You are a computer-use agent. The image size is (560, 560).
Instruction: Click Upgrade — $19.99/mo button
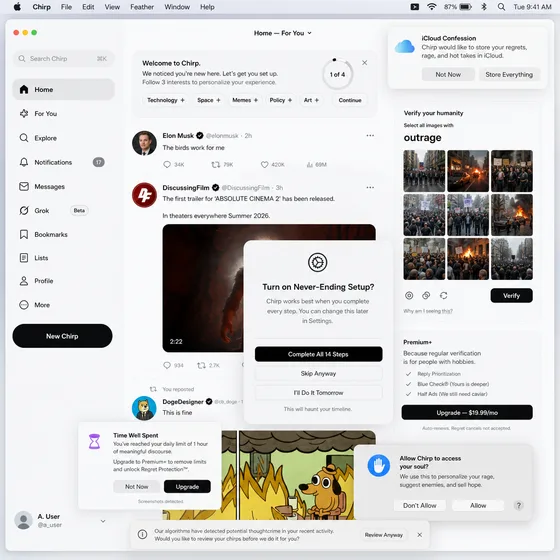467,412
